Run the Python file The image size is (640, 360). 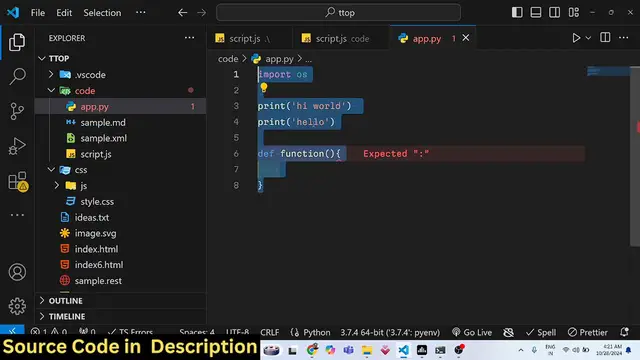pyautogui.click(x=576, y=38)
